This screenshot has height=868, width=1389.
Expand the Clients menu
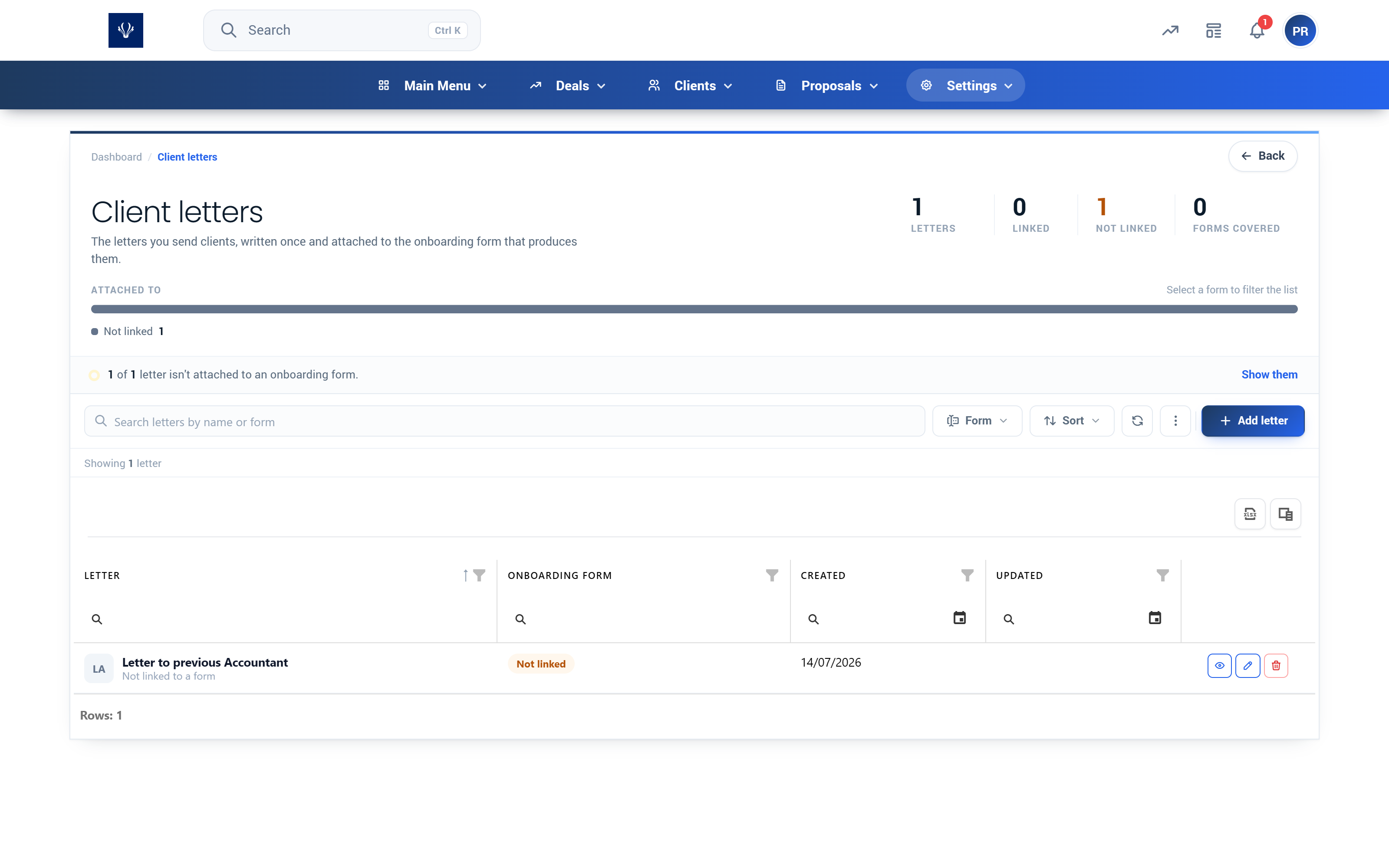click(x=690, y=85)
